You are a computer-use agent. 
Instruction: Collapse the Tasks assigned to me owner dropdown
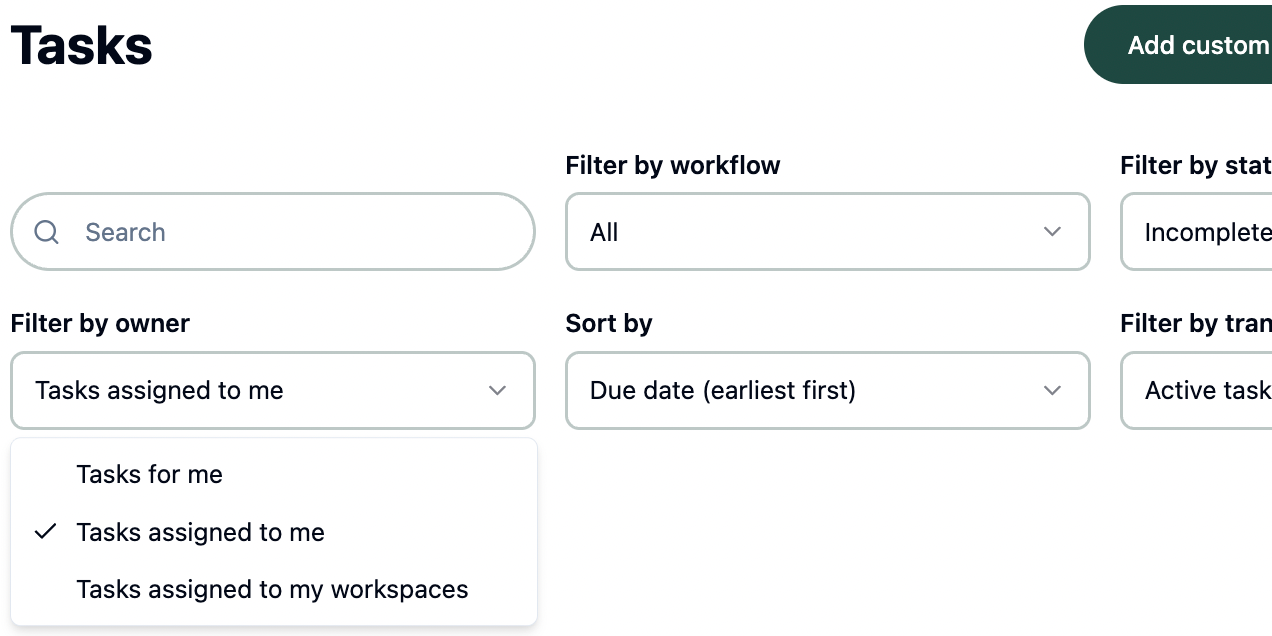pos(272,390)
